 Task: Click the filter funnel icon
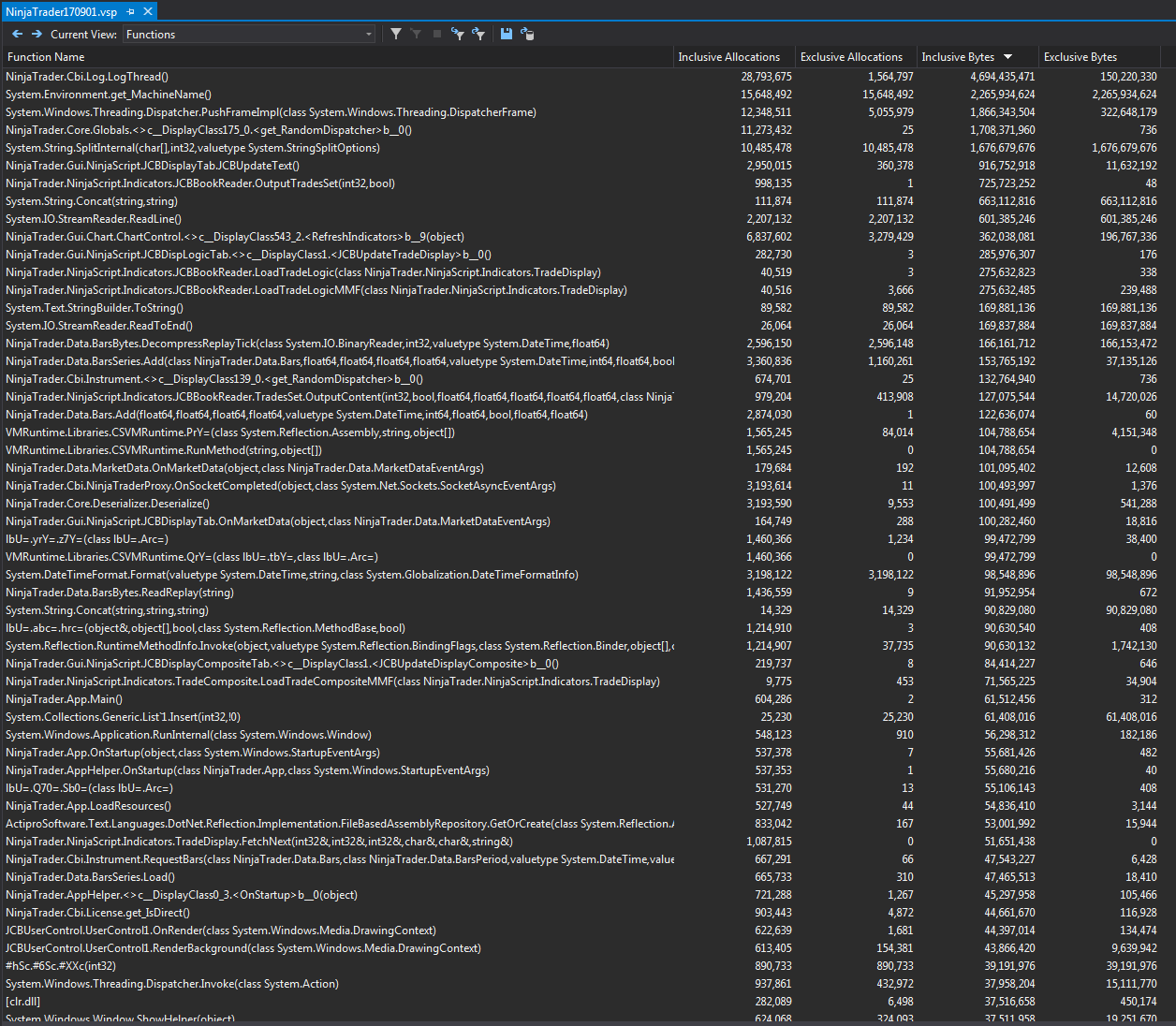click(x=396, y=34)
